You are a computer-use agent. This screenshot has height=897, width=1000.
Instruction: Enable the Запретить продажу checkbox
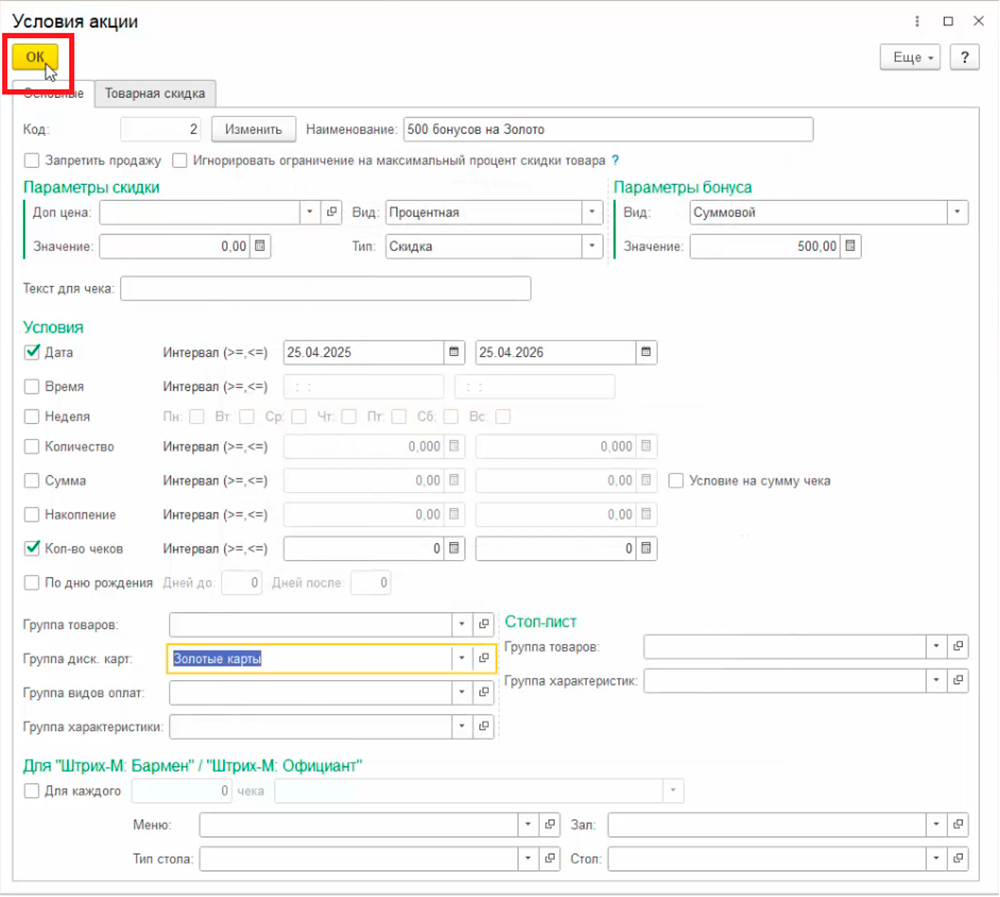32,160
